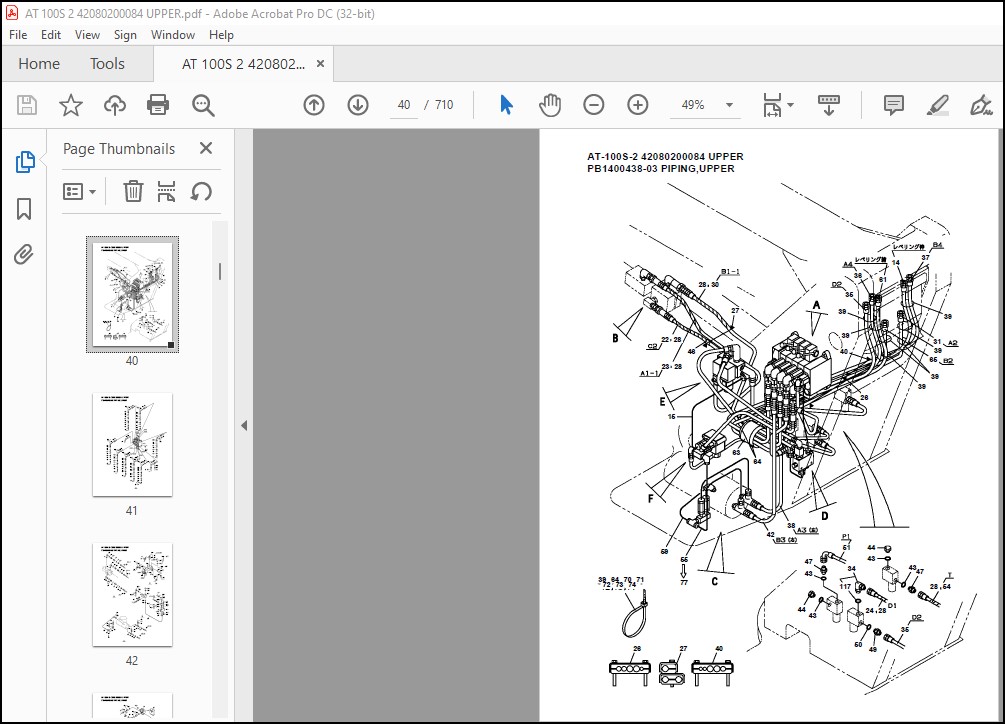Expand fit page options arrow
This screenshot has height=724, width=1005.
(x=790, y=105)
